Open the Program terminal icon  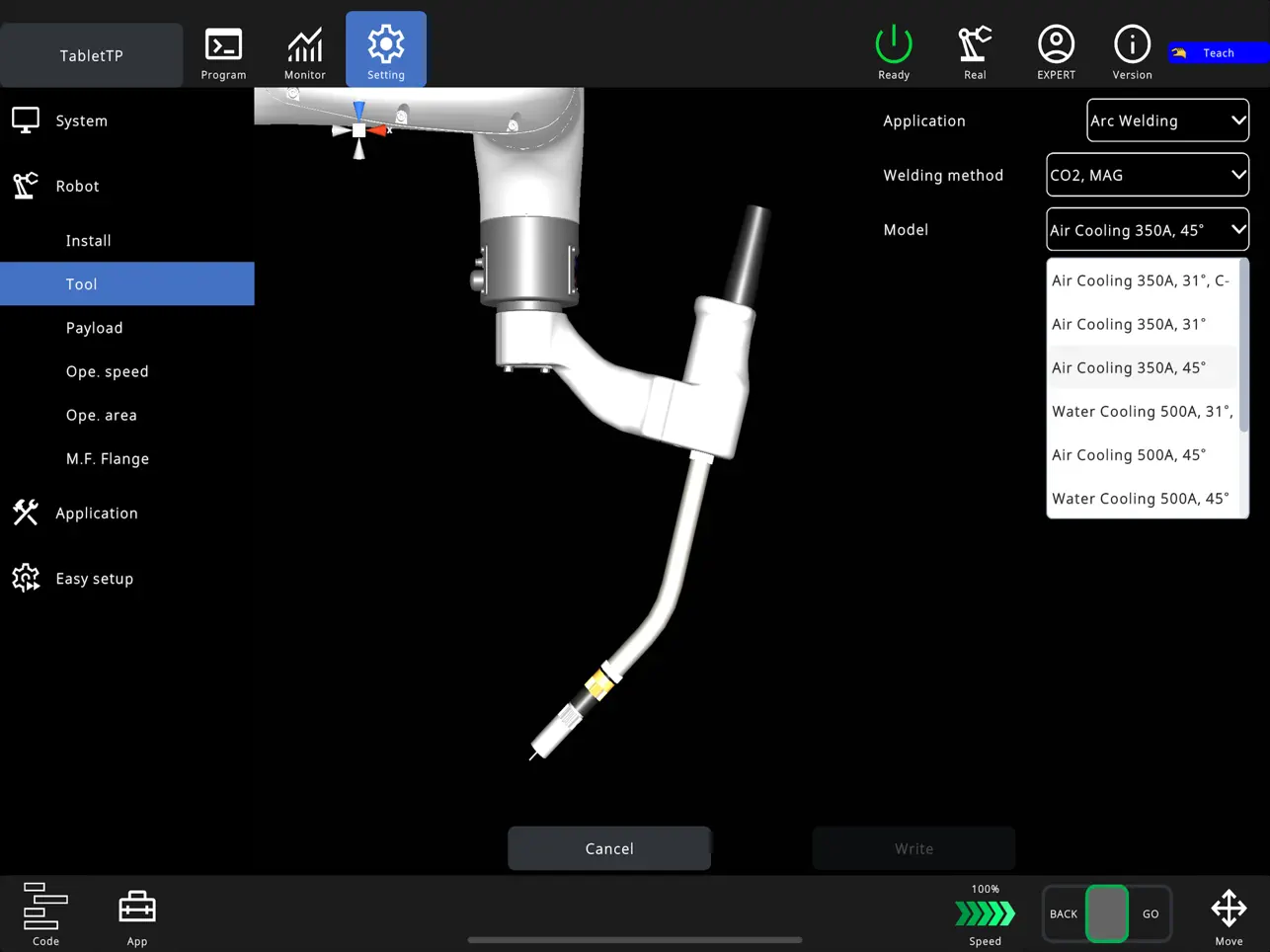pyautogui.click(x=223, y=45)
